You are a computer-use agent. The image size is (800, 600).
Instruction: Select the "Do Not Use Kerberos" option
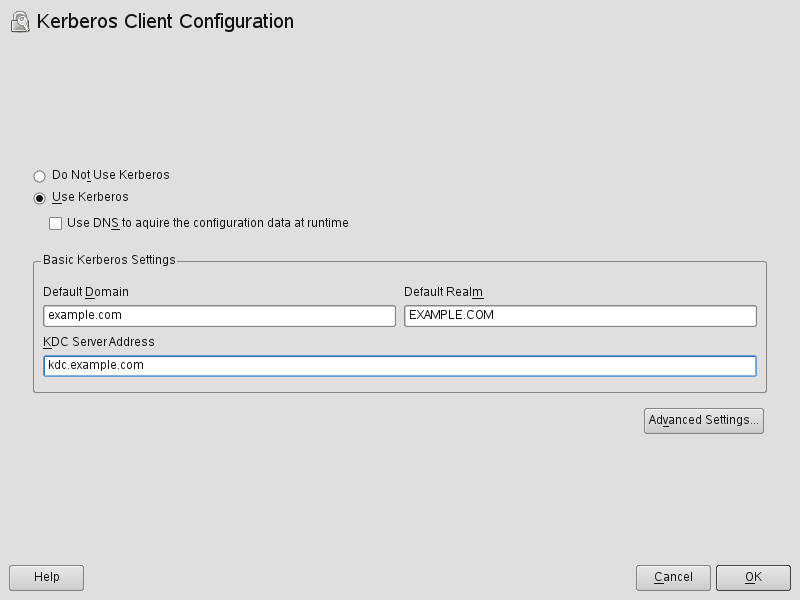[39, 175]
